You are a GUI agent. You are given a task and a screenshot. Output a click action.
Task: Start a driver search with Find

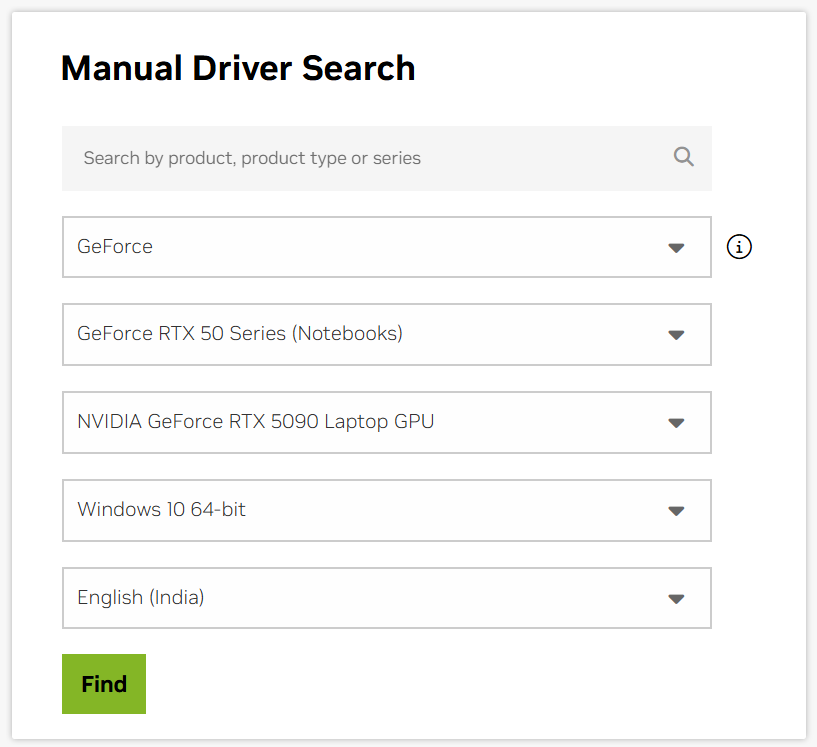coord(103,684)
